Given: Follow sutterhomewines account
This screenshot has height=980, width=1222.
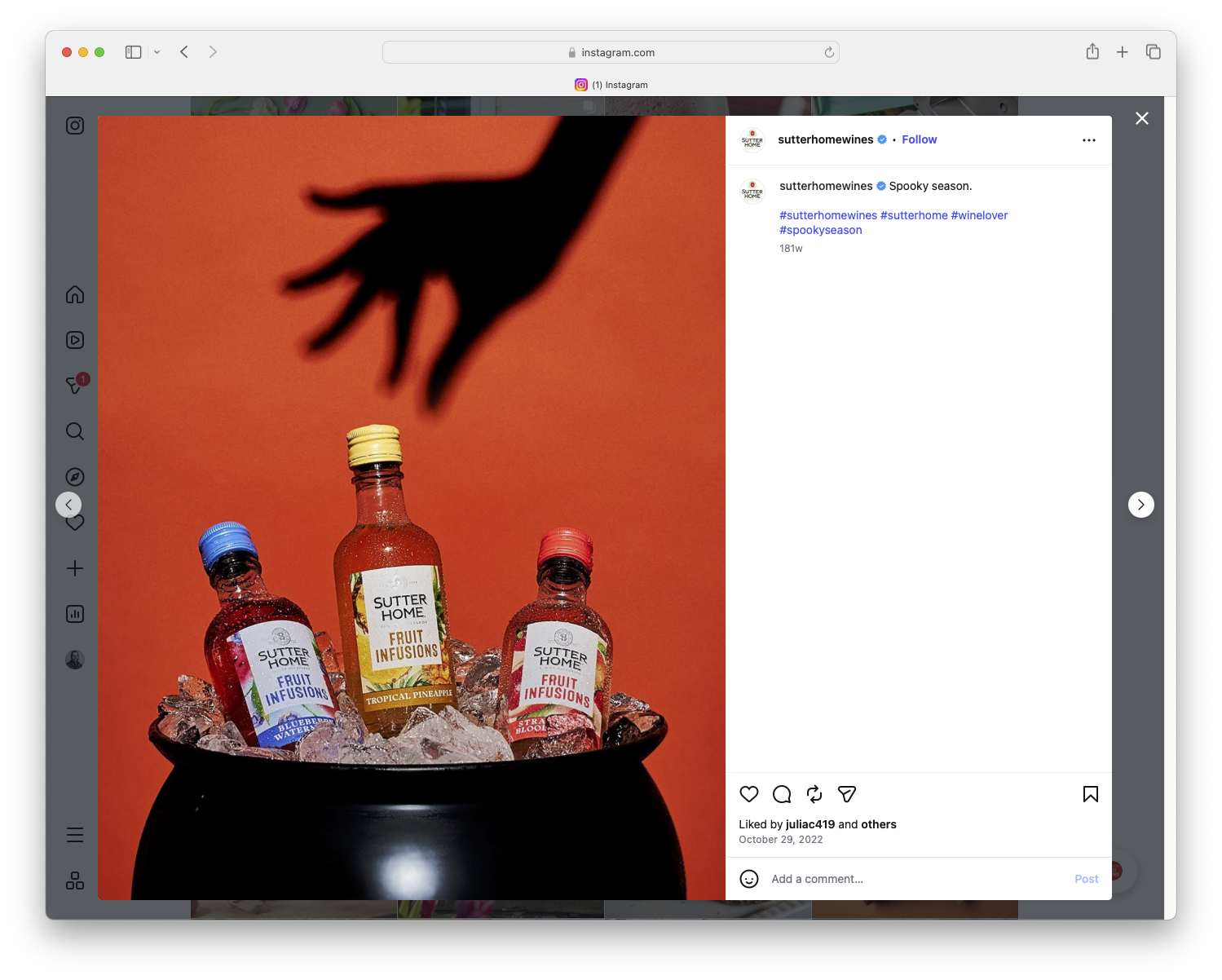Looking at the screenshot, I should coord(919,139).
